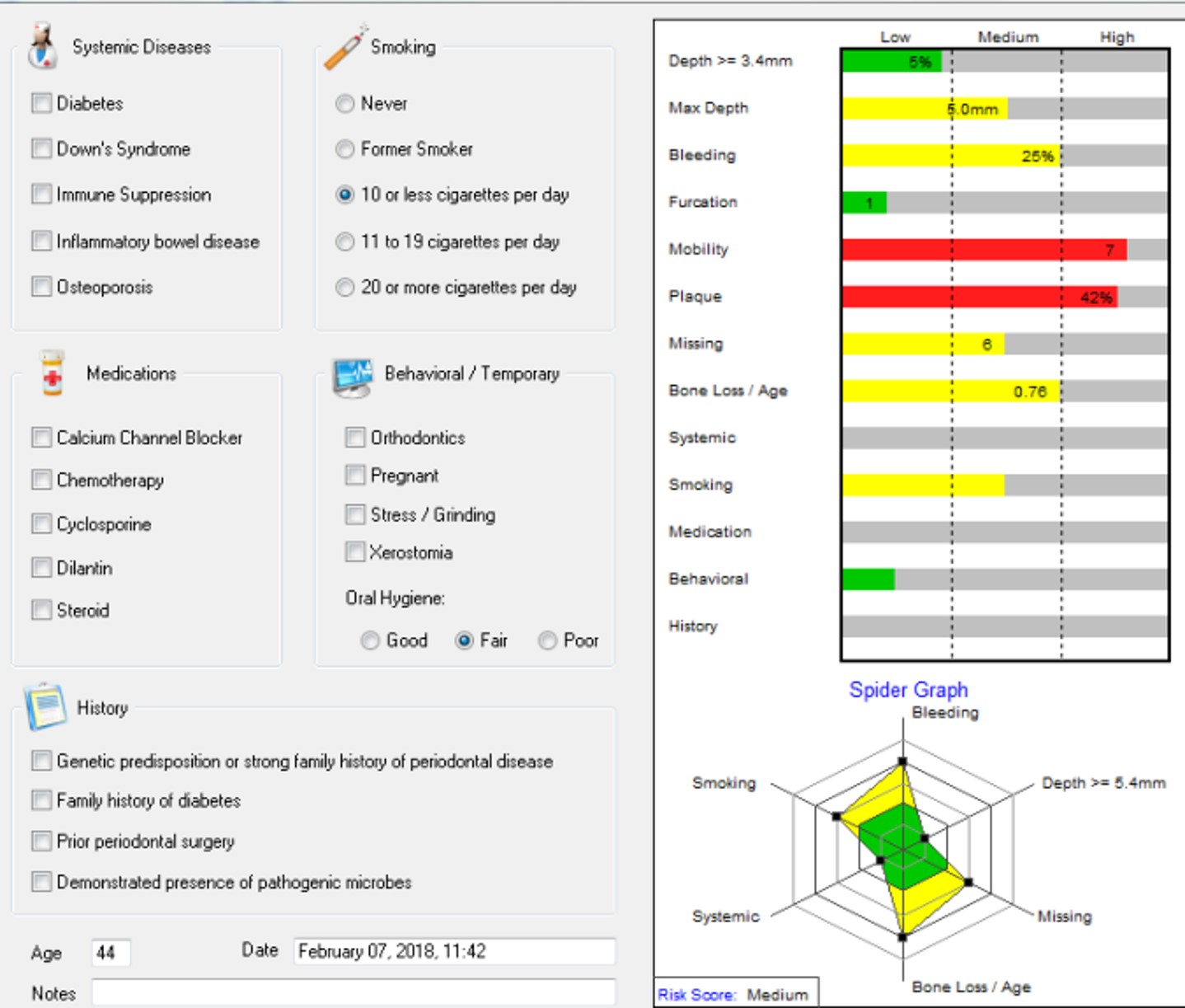Click into the Notes text box

[353, 992]
